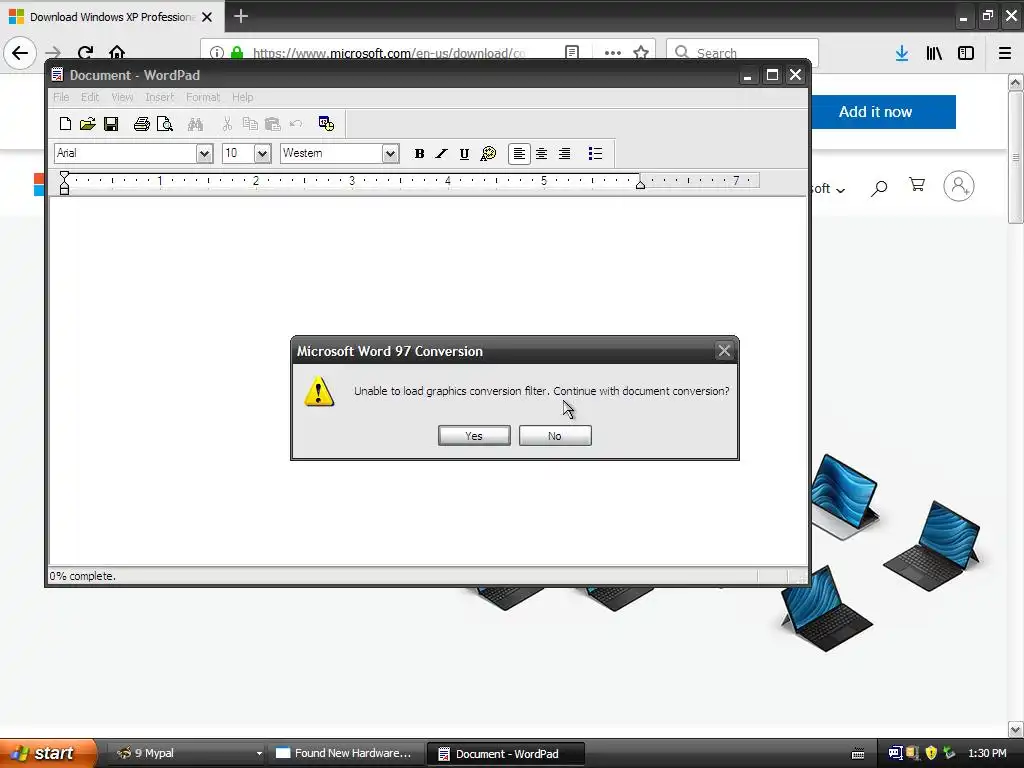Paste using the clipboard icon
Screen dimensions: 1024x768
273,124
